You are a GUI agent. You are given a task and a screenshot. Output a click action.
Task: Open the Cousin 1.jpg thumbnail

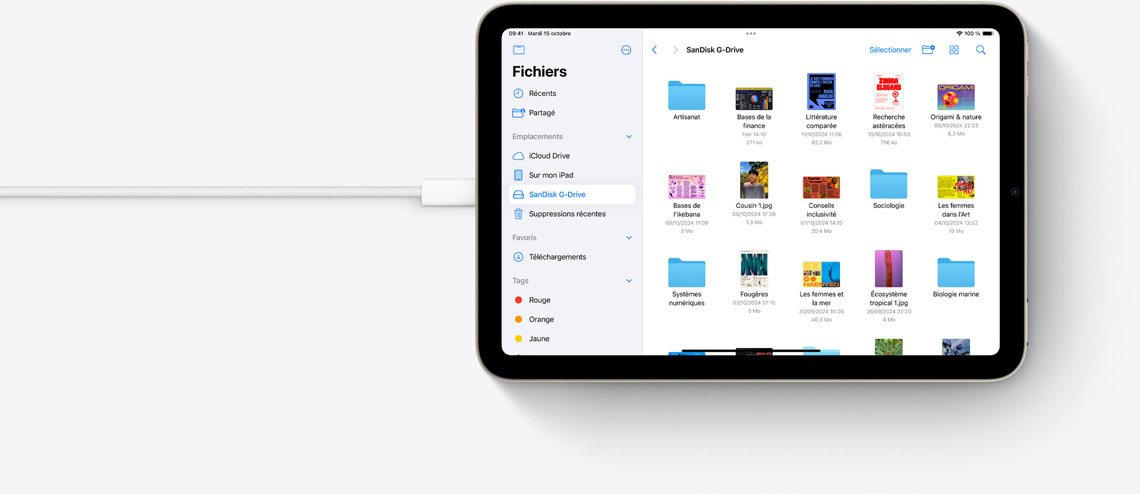754,181
